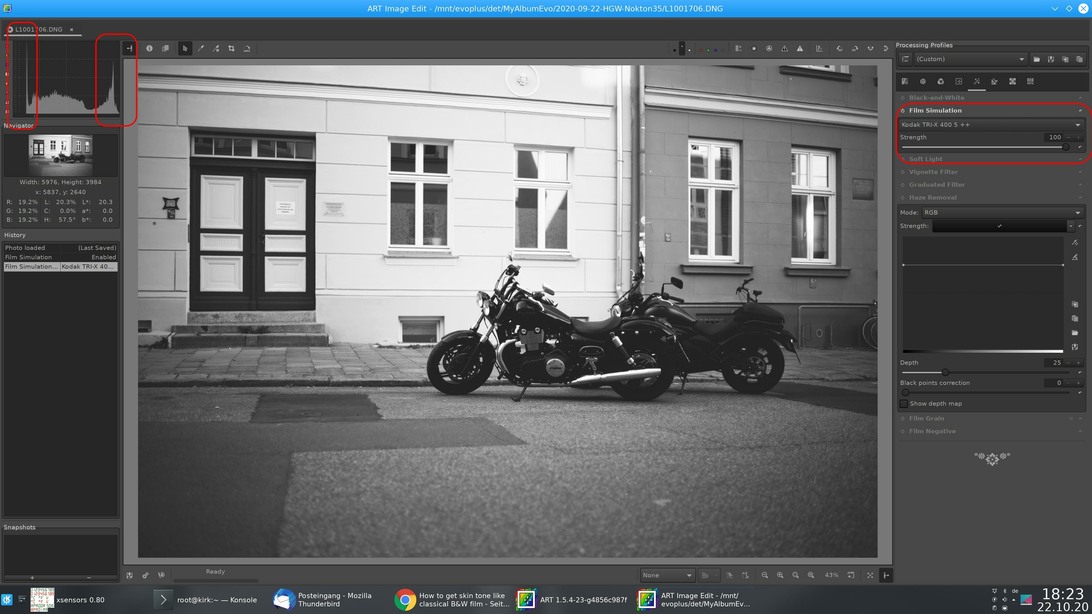This screenshot has width=1092, height=614.
Task: Toggle the left panel visibility icon
Action: click(x=129, y=48)
